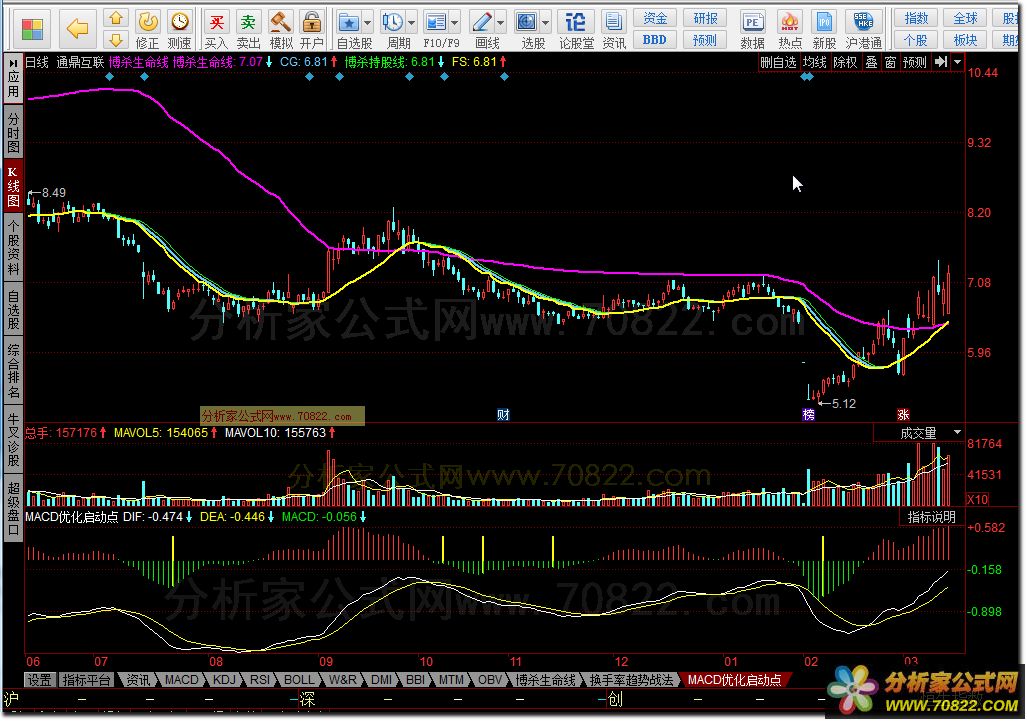The image size is (1027, 721).
Task: Expand the 自选股 dropdown arrow
Action: tap(367, 24)
